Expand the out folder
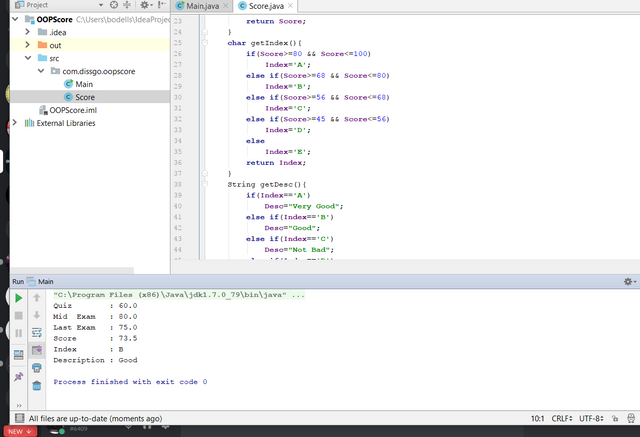The width and height of the screenshot is (640, 437). [x=27, y=44]
